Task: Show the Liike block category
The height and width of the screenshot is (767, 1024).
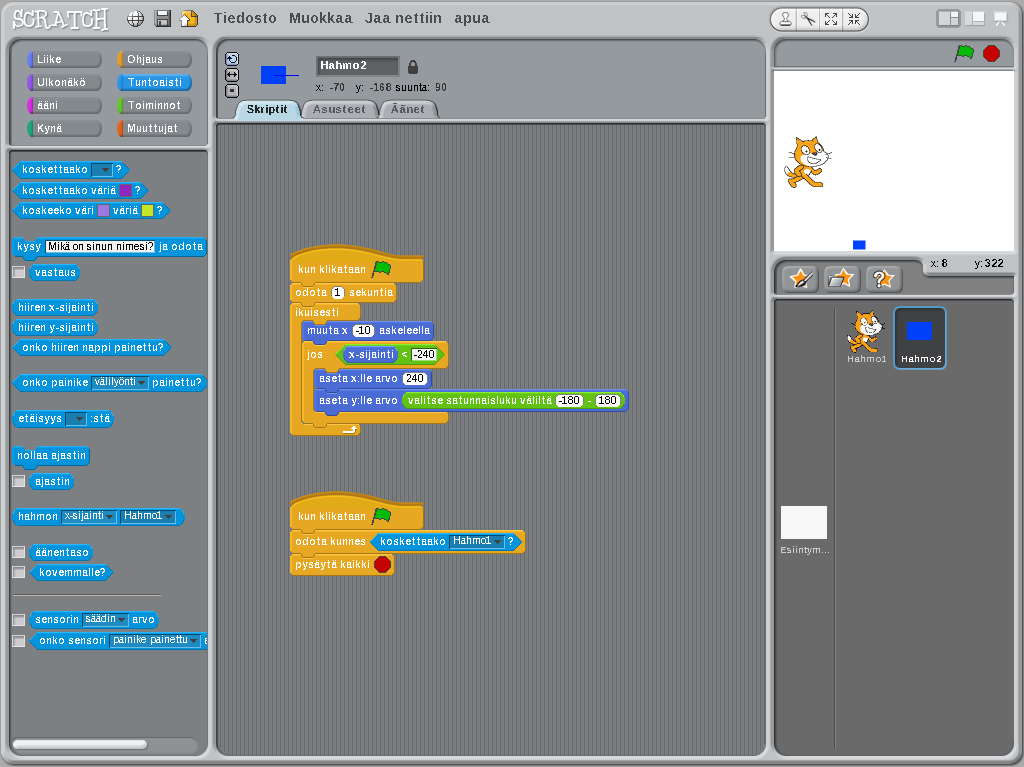Action: tap(65, 59)
